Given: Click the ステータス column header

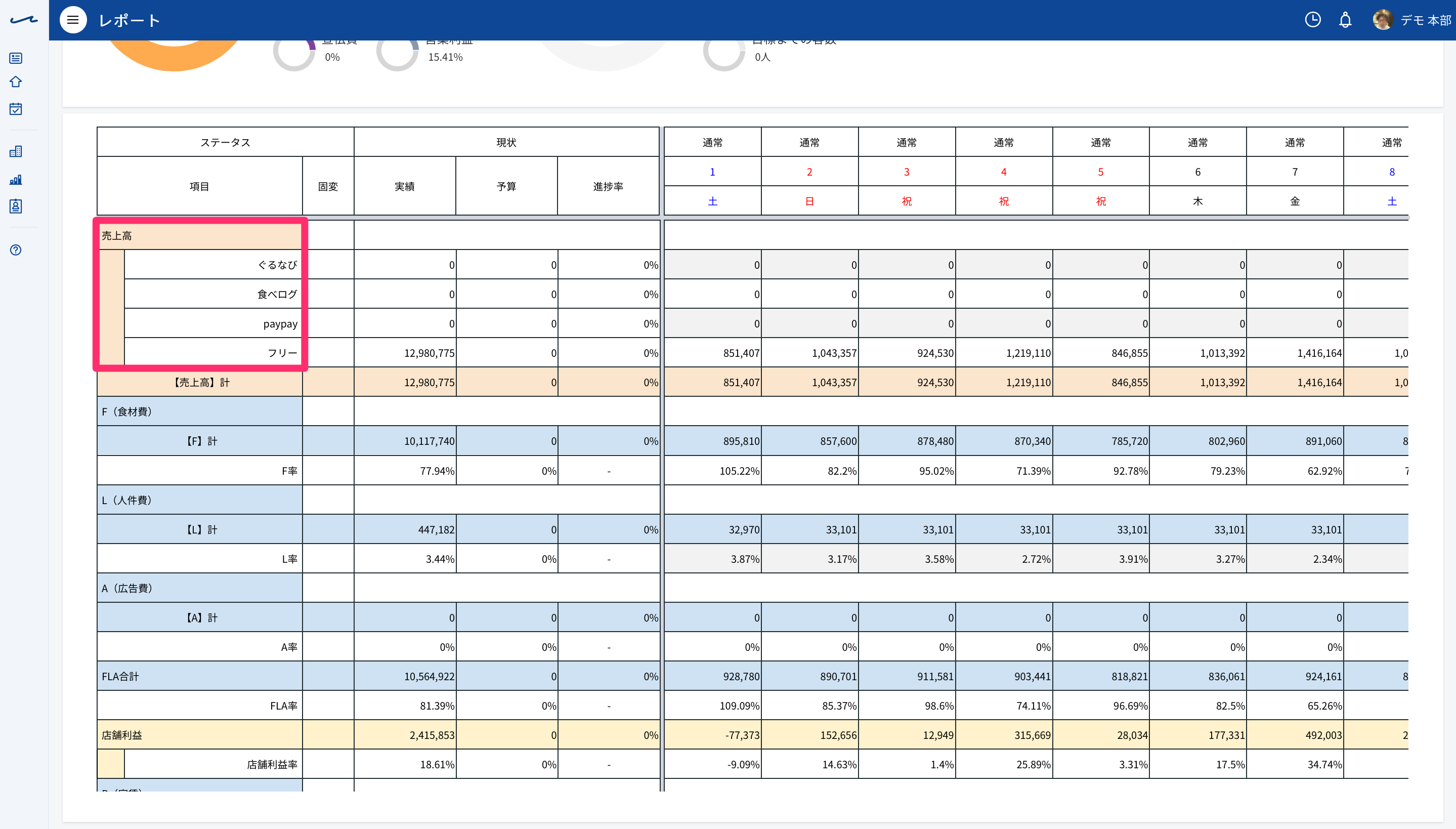Looking at the screenshot, I should click(225, 142).
